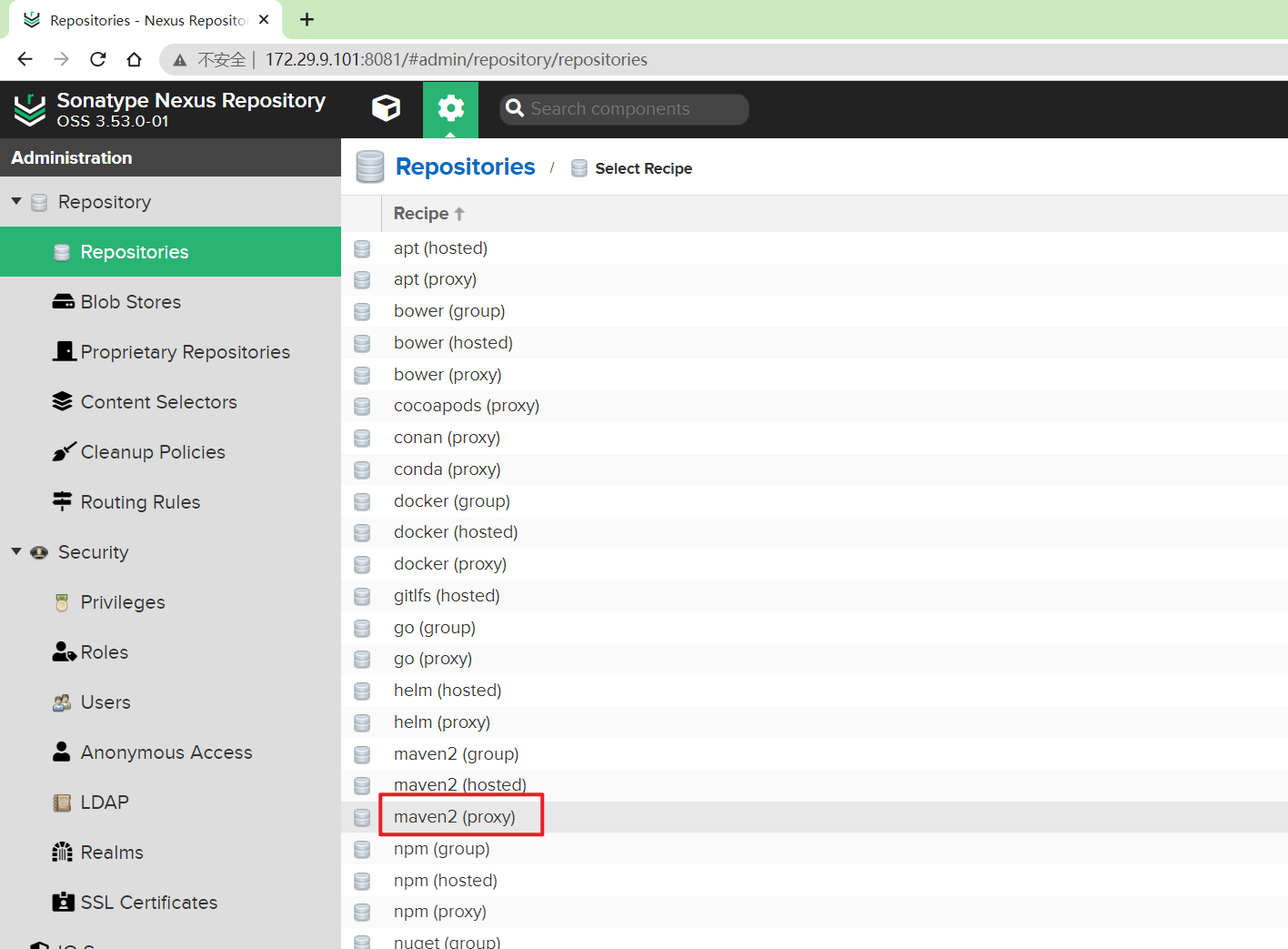Close the Repositories browser tab
This screenshot has height=949, width=1288.
[264, 19]
